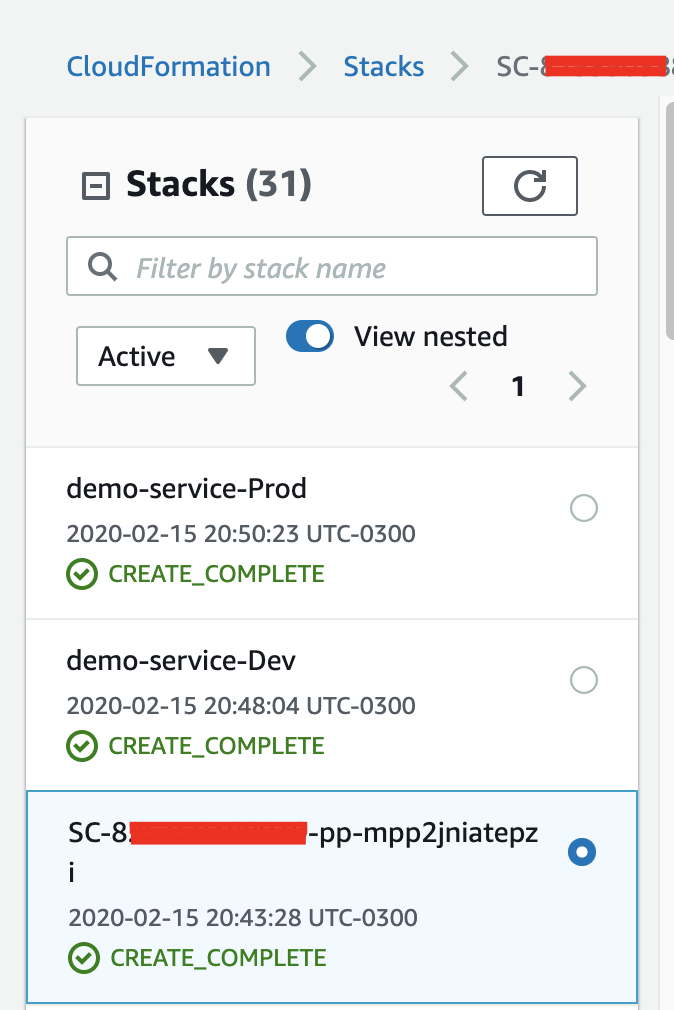Click the selected SC-8 stack radio button
The image size is (674, 1010).
tap(582, 852)
